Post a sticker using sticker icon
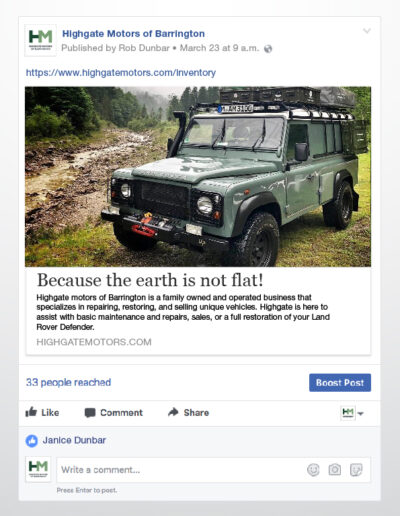This screenshot has width=400, height=516. pos(356,470)
